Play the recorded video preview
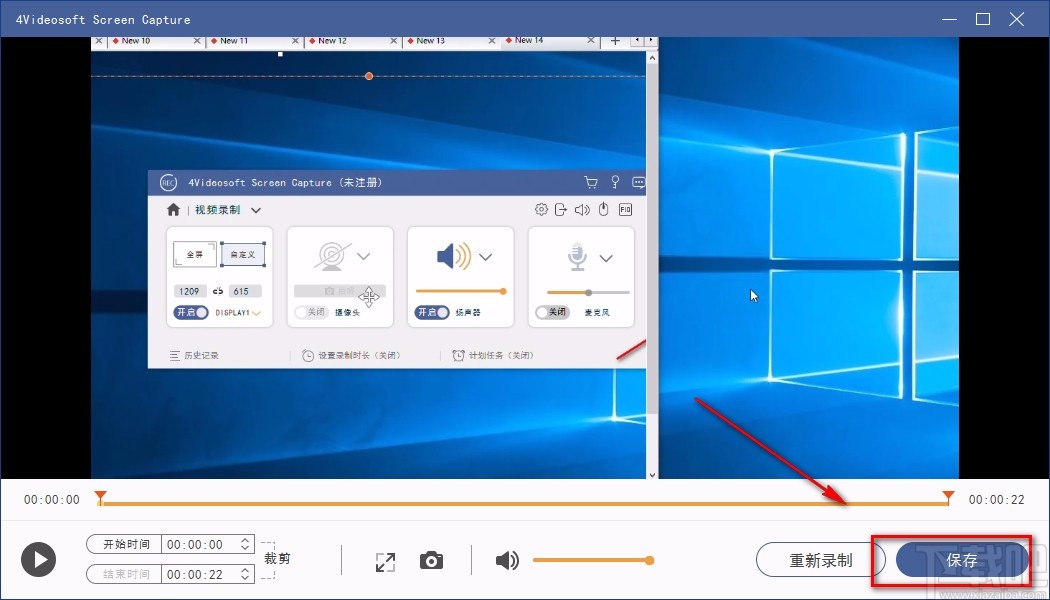The image size is (1050, 600). tap(38, 560)
